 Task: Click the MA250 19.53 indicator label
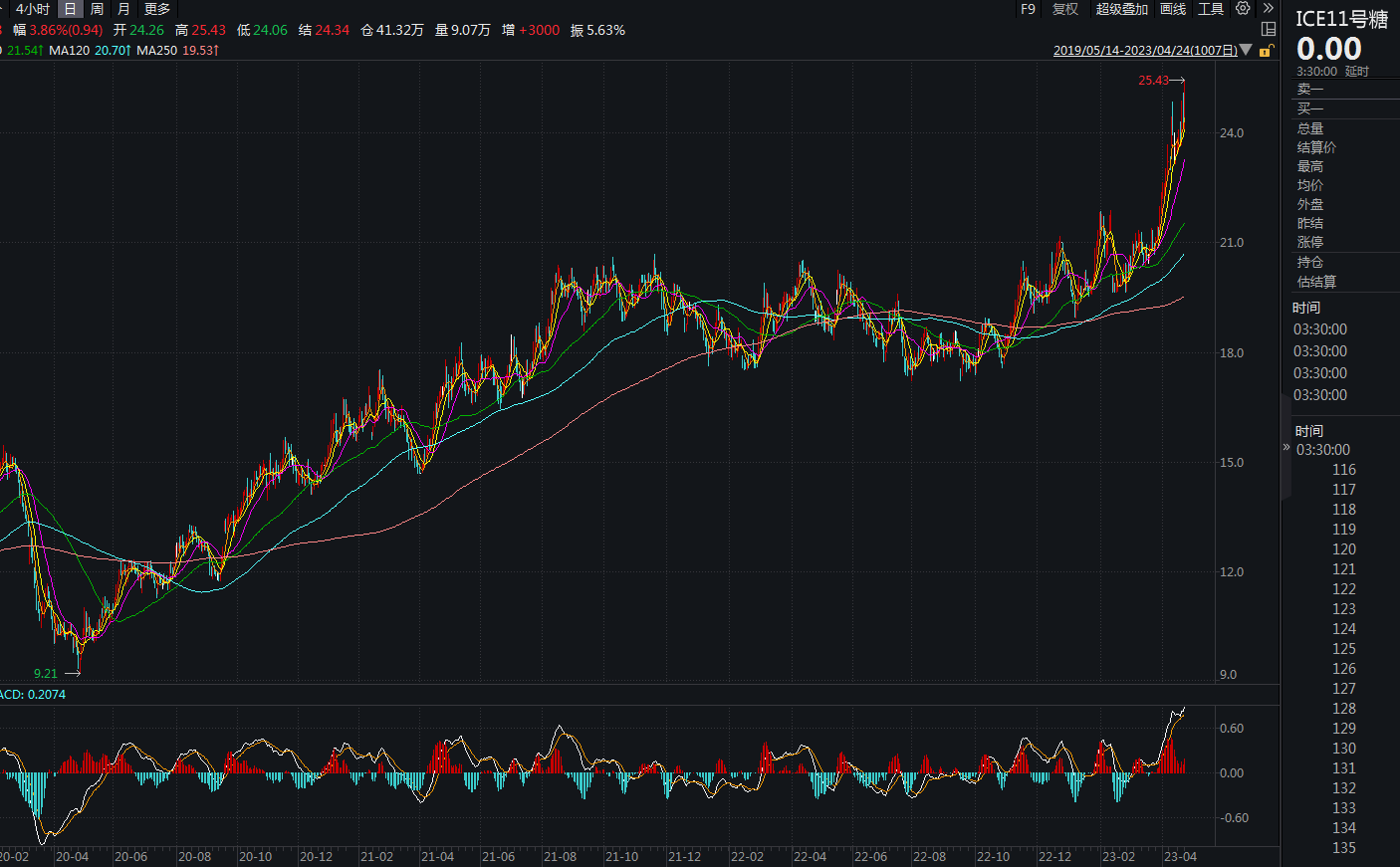pos(177,50)
